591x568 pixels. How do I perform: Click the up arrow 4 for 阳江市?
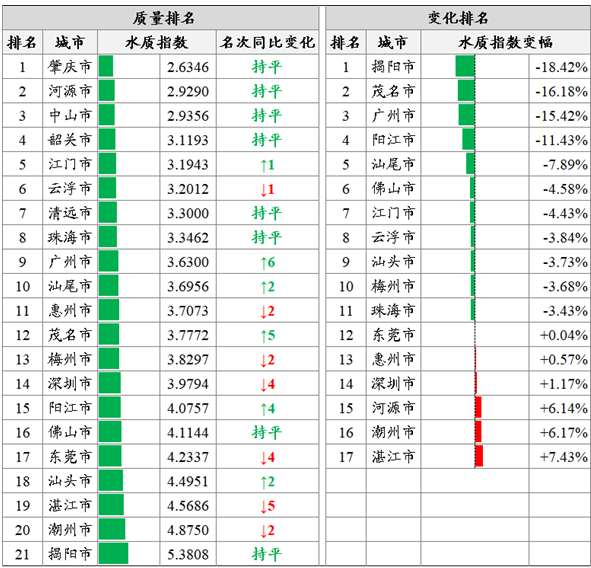pyautogui.click(x=268, y=409)
